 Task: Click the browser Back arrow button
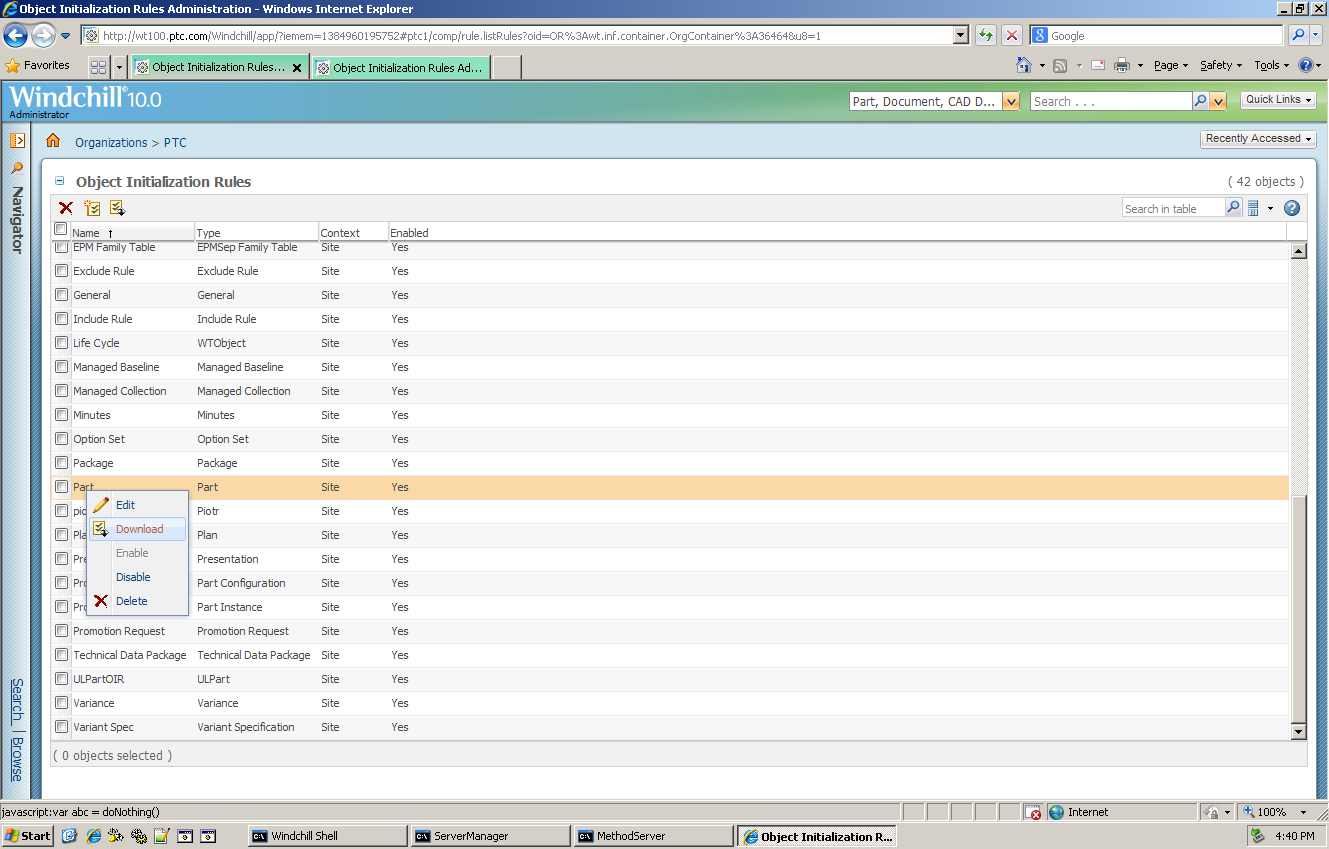15,35
